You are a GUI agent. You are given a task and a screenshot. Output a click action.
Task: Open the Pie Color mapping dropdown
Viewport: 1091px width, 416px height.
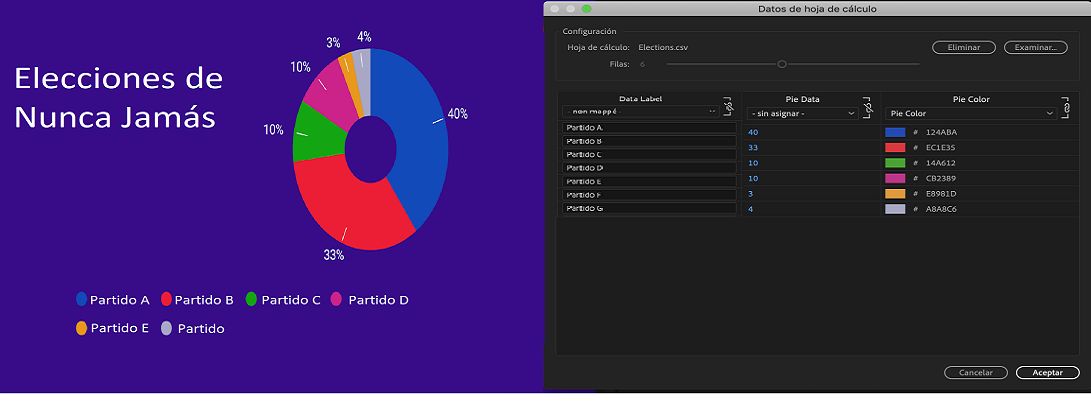click(971, 113)
